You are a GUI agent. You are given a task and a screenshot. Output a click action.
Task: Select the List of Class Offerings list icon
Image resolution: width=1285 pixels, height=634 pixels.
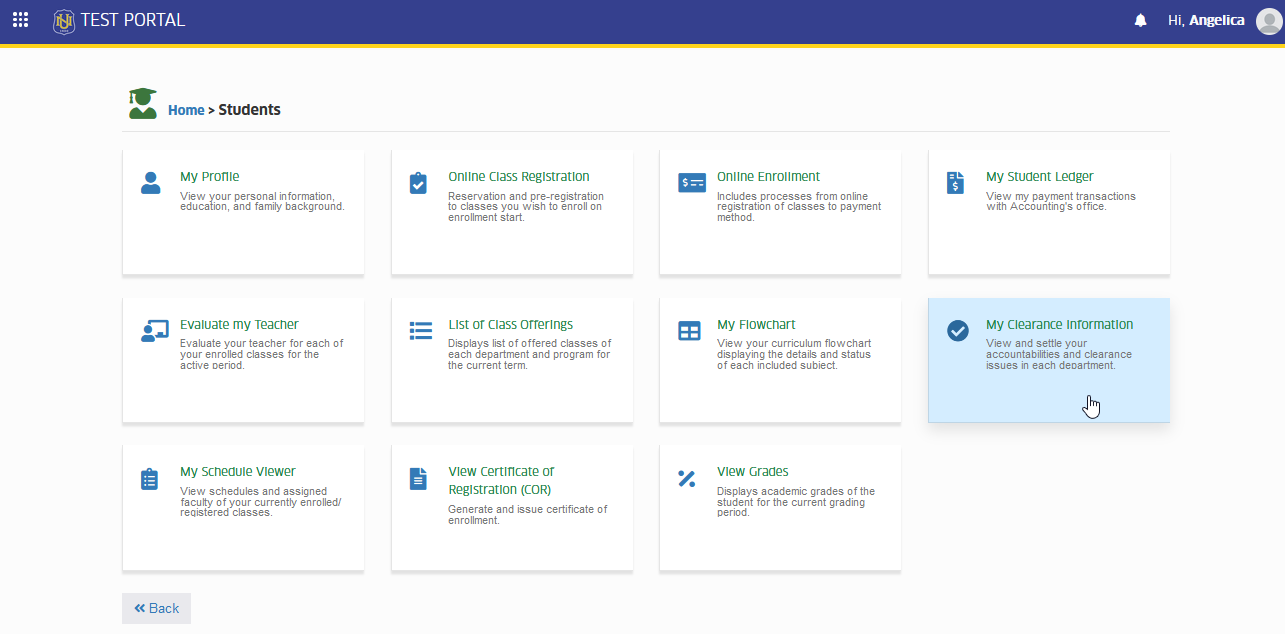coord(421,331)
